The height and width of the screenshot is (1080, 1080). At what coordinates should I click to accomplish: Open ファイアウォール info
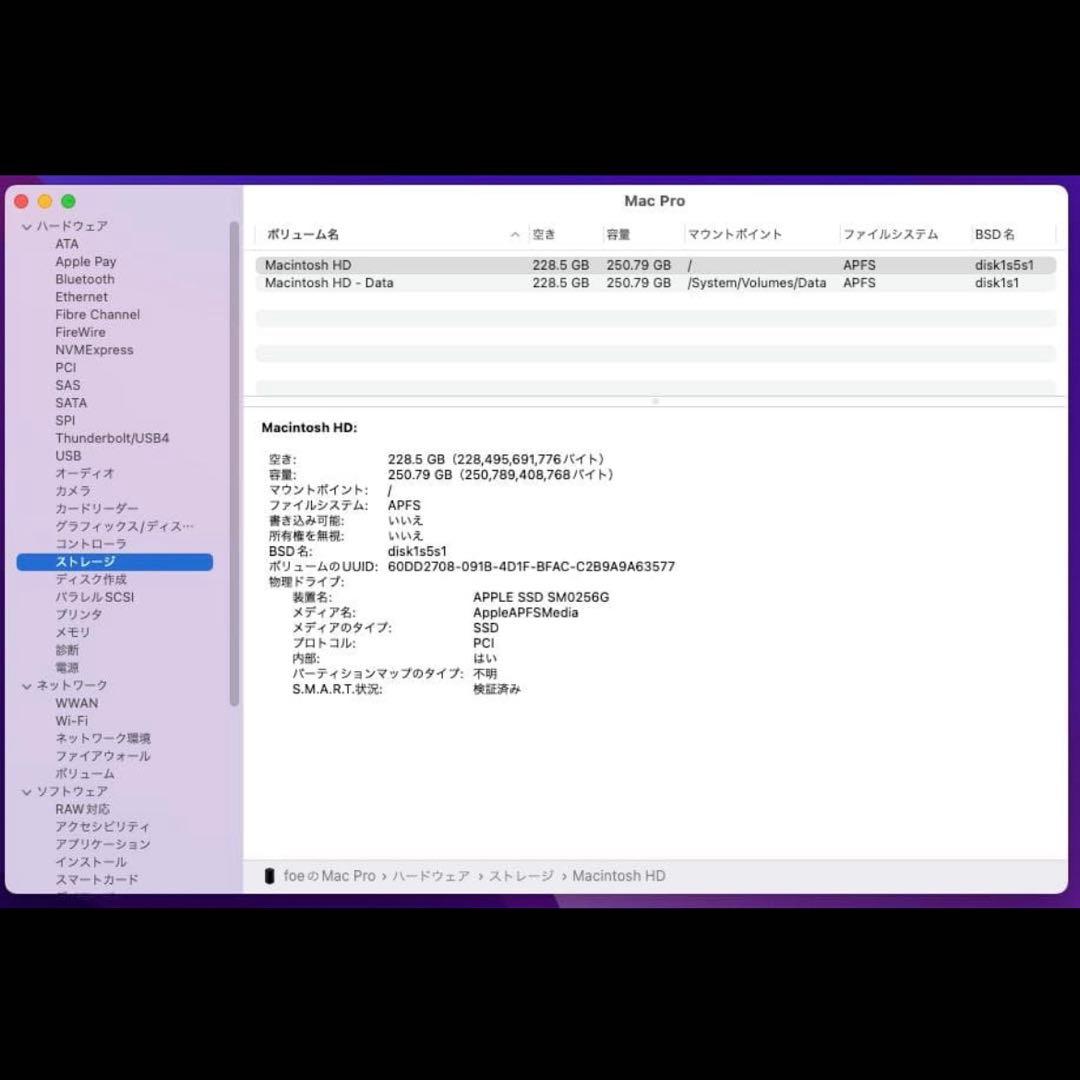[103, 756]
